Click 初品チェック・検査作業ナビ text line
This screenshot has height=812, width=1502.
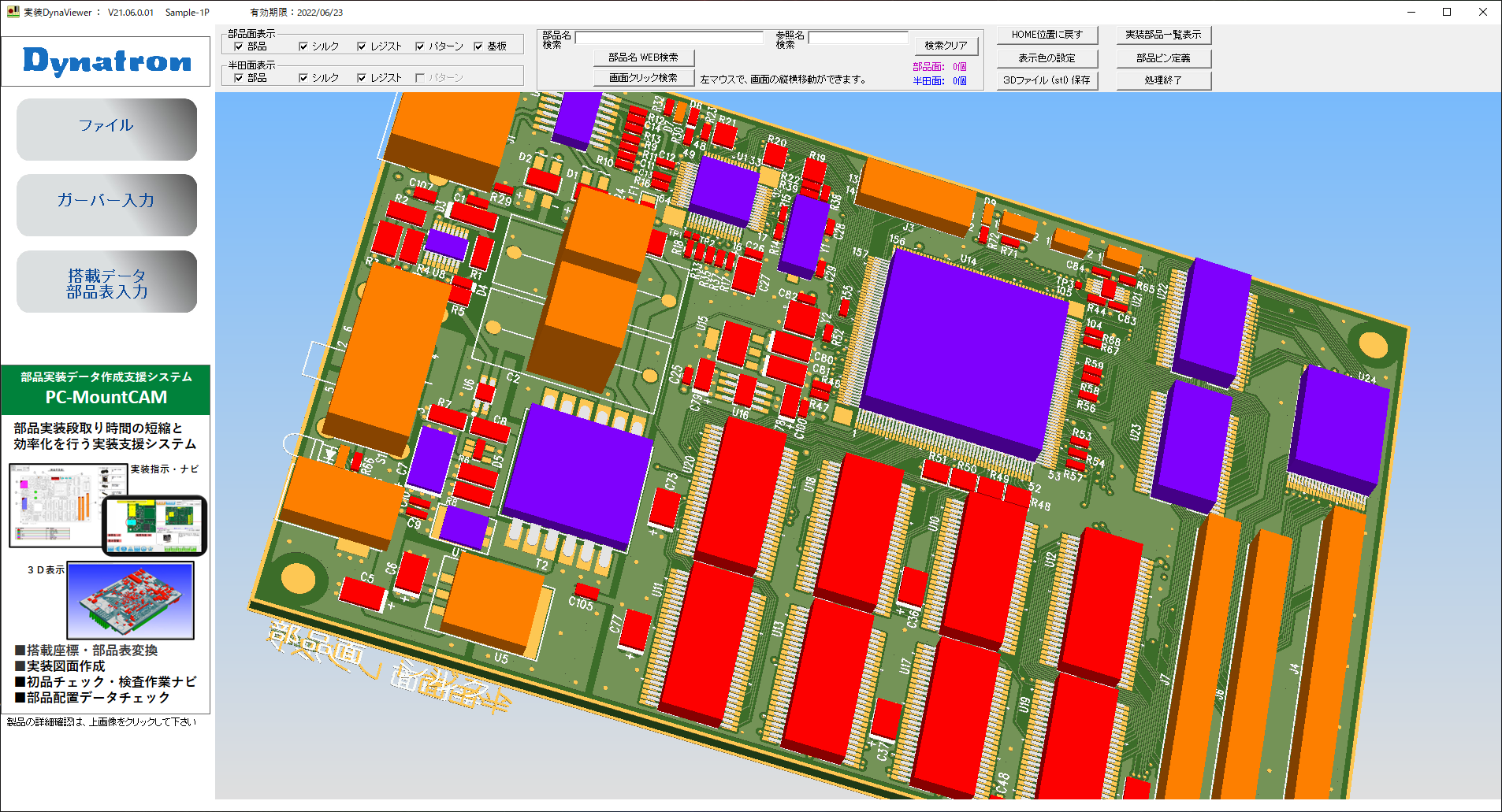coord(106,682)
